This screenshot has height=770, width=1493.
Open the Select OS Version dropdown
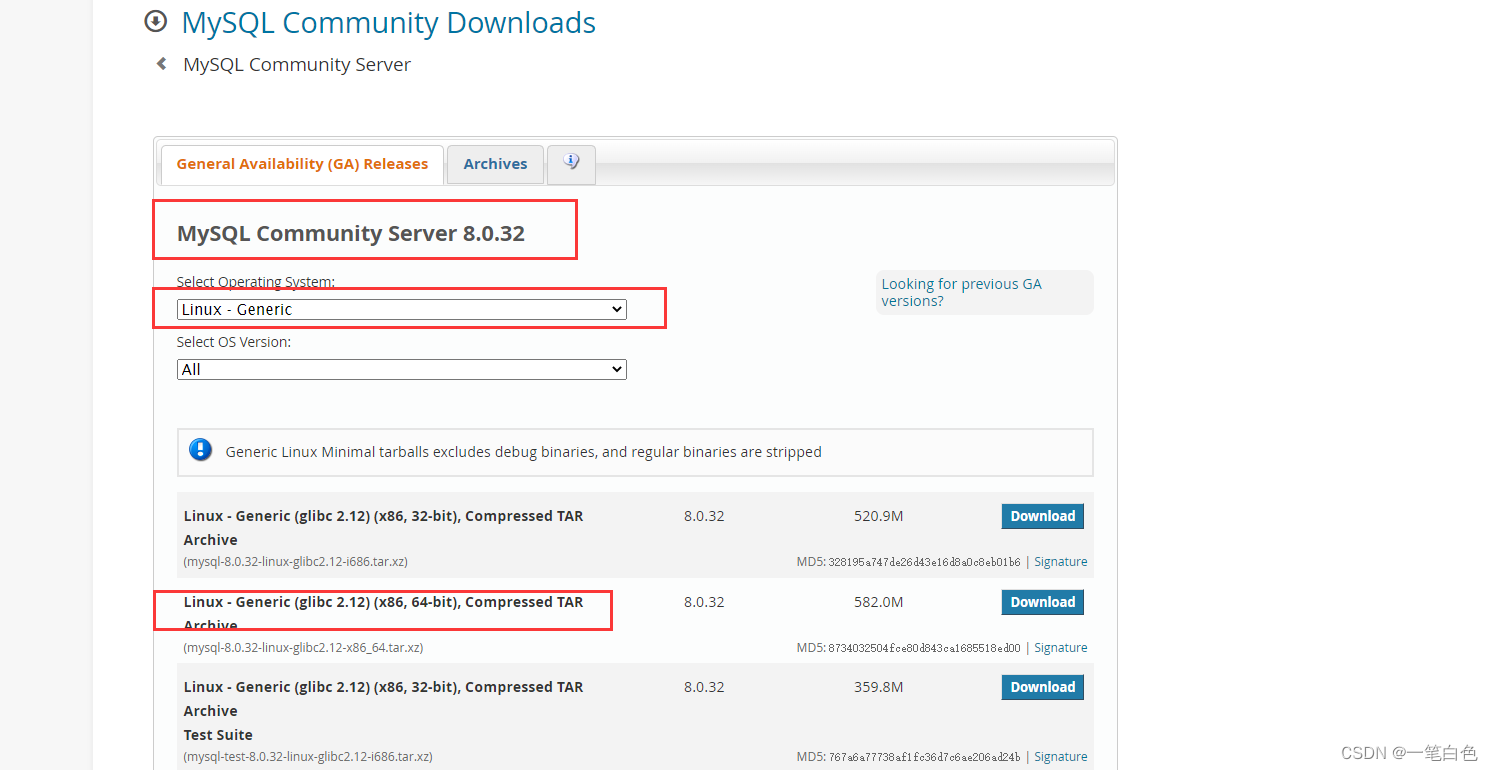coord(402,369)
